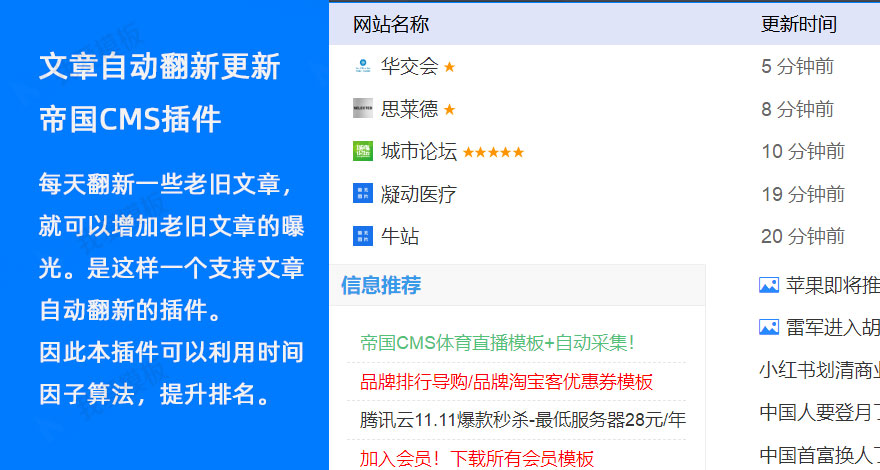Screen dimensions: 880x470
Task: Click the 信息推荐 section heading
Action: pyautogui.click(x=381, y=285)
